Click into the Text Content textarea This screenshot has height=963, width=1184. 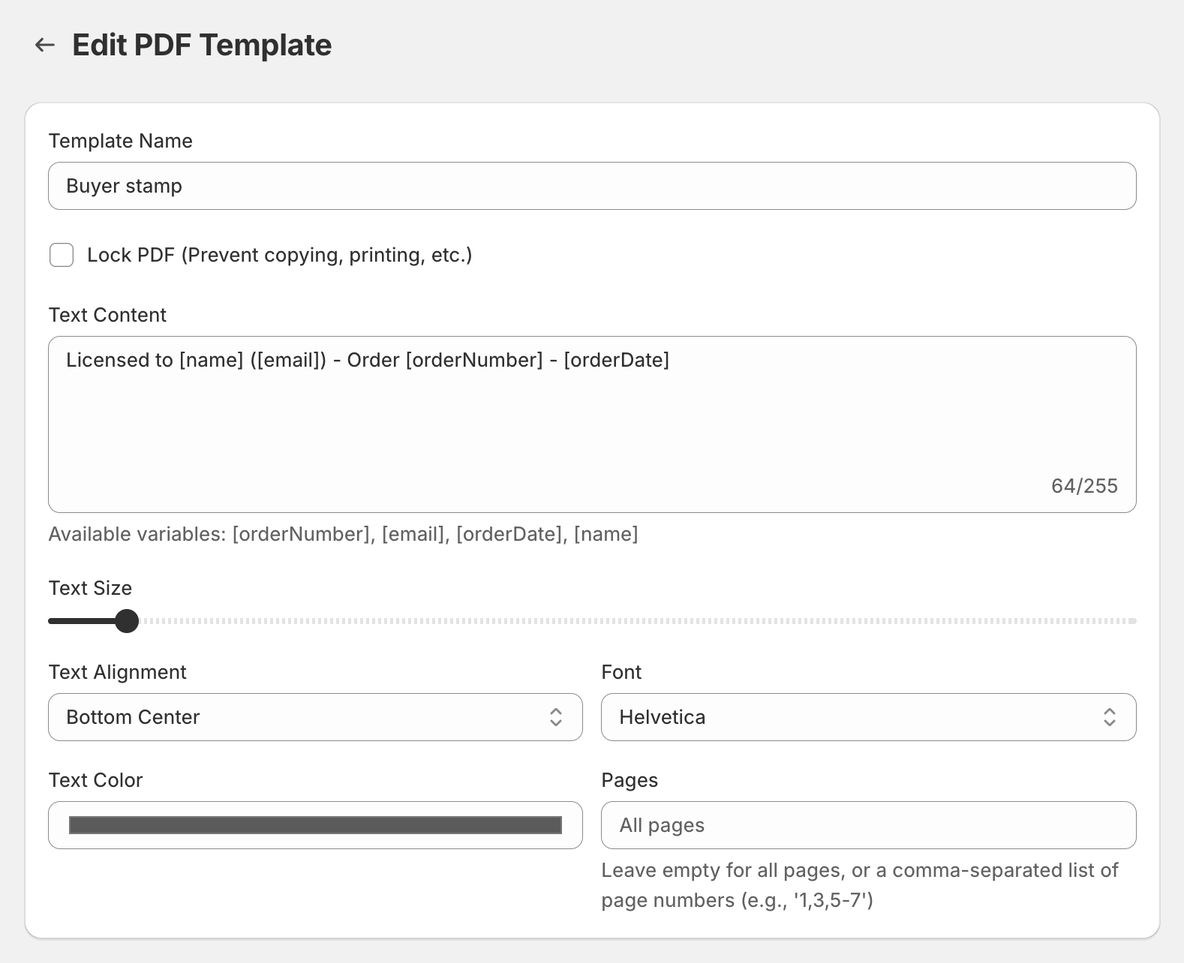[x=592, y=424]
